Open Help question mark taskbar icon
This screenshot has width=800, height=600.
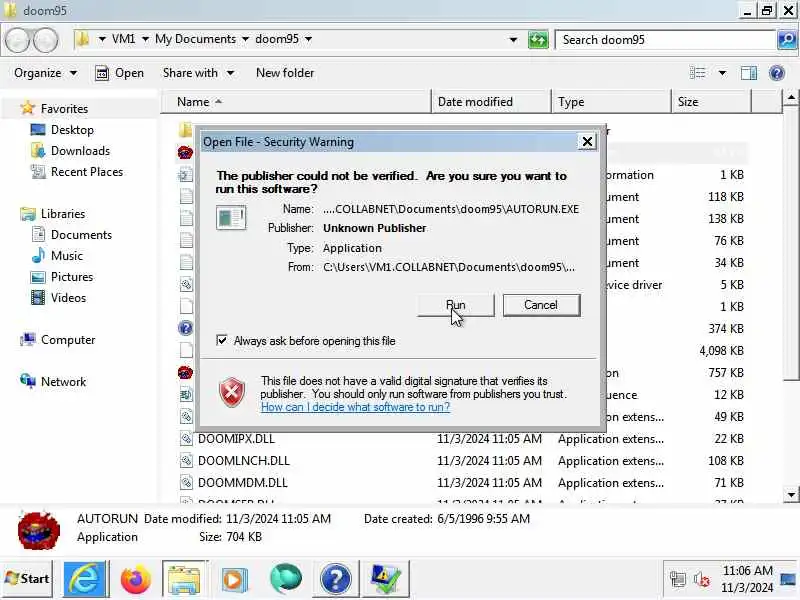click(x=335, y=579)
